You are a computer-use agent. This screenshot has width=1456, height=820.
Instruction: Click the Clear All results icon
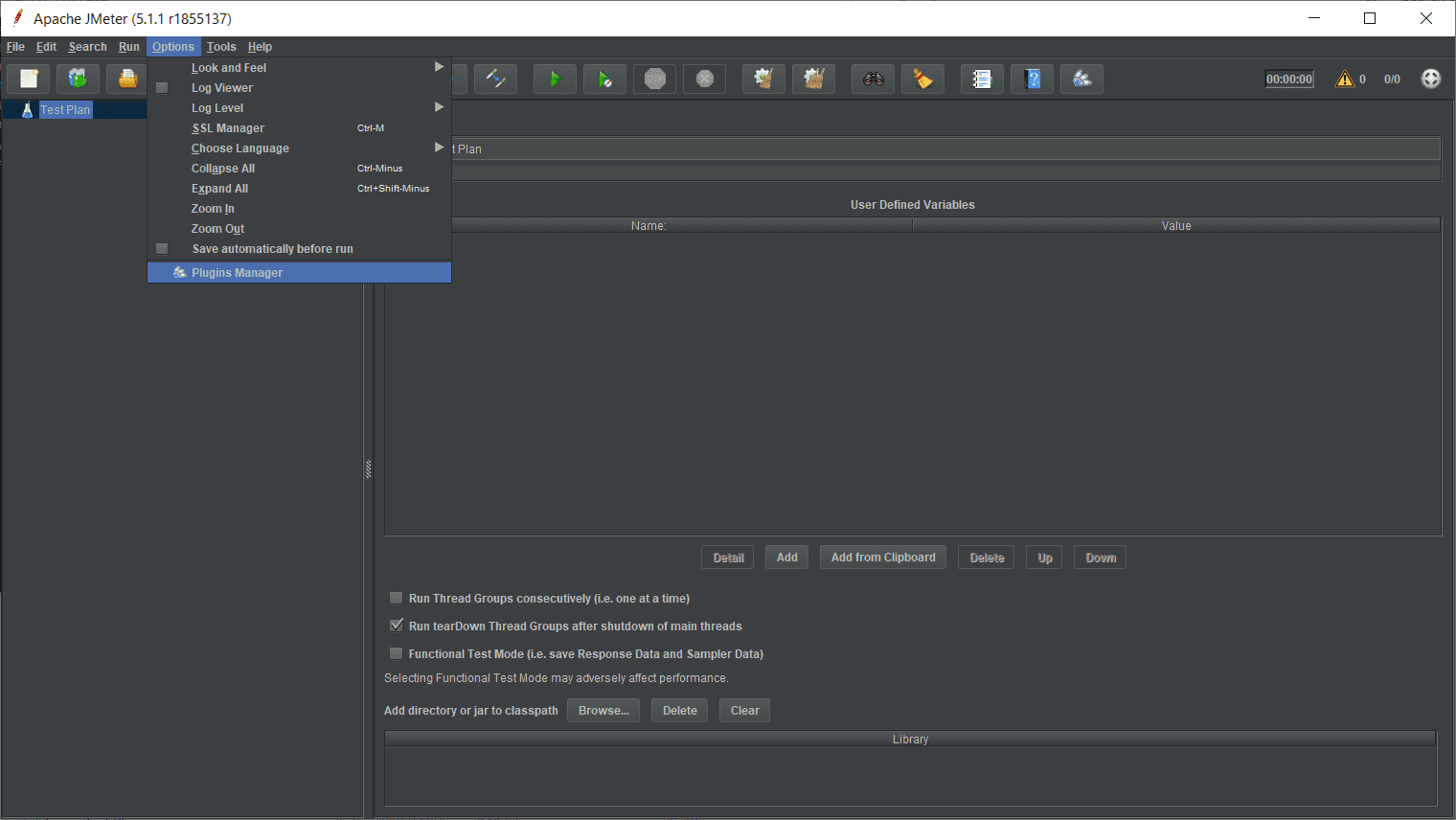(814, 79)
